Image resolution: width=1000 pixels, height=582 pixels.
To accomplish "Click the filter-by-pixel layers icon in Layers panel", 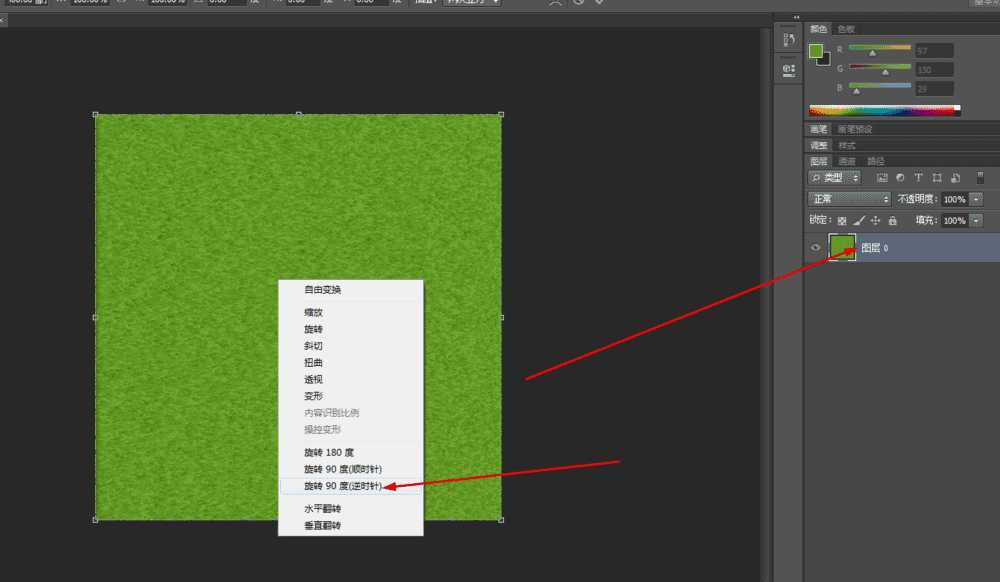I will 882,179.
